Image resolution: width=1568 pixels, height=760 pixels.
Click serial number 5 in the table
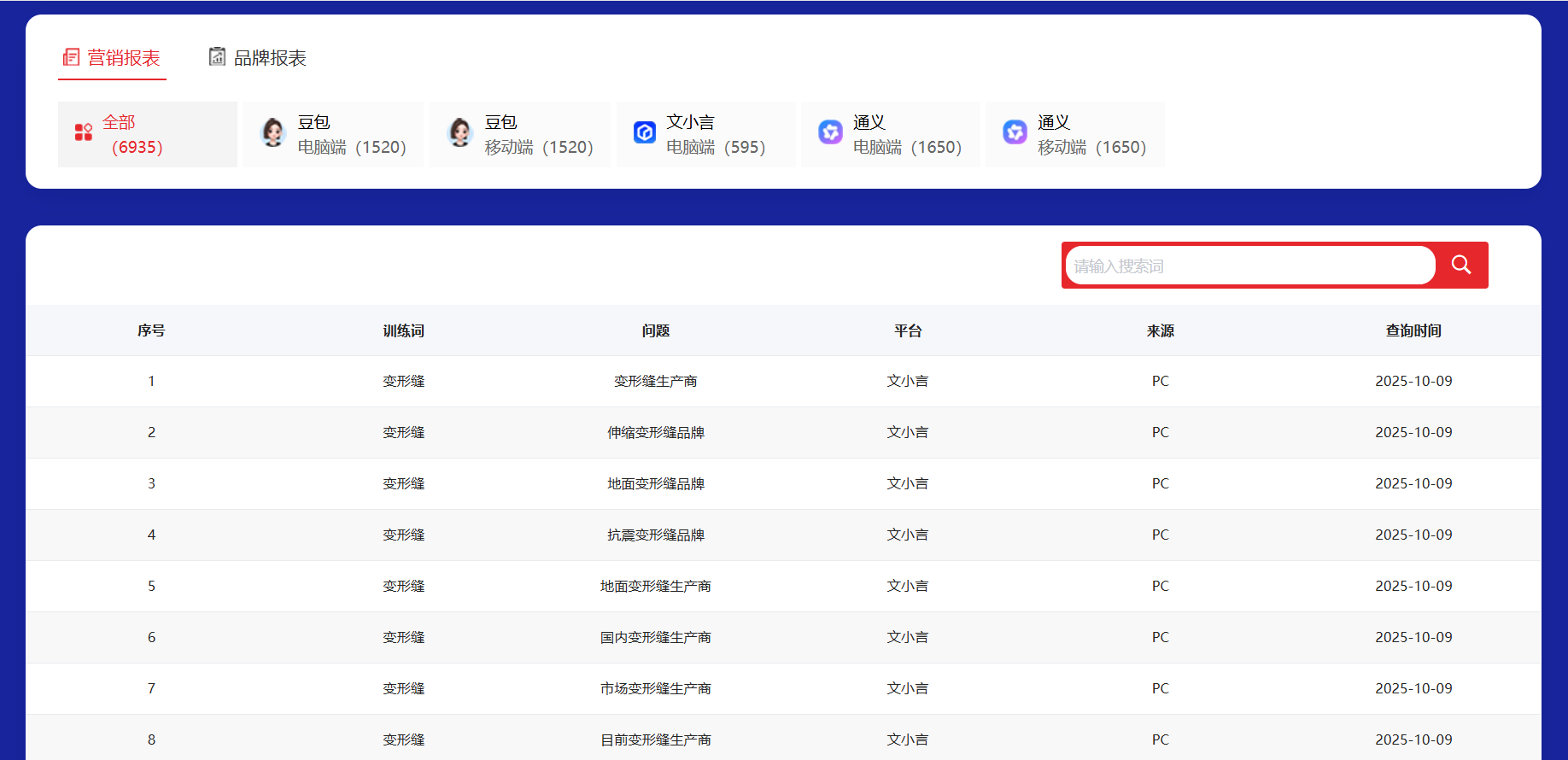point(151,586)
